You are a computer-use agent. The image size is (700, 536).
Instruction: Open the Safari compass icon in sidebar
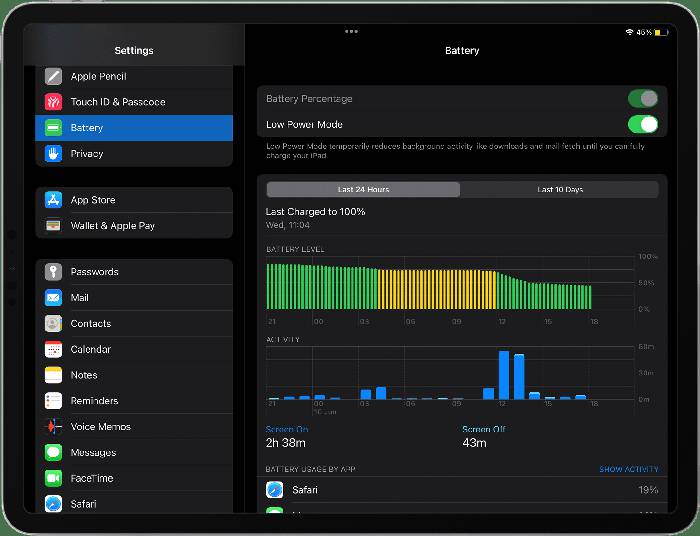click(53, 504)
